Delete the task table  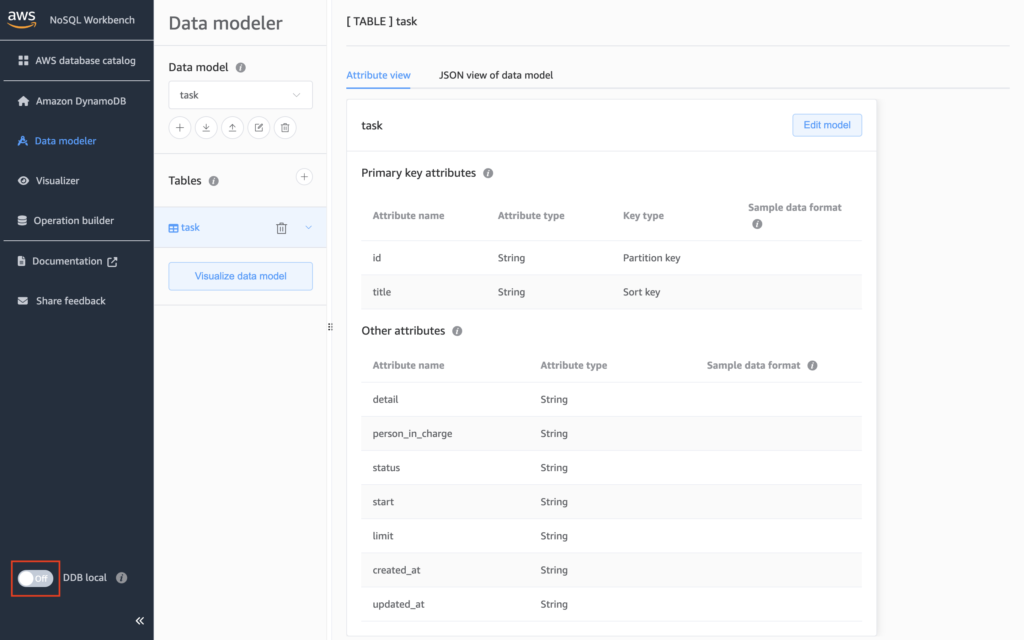coord(281,227)
